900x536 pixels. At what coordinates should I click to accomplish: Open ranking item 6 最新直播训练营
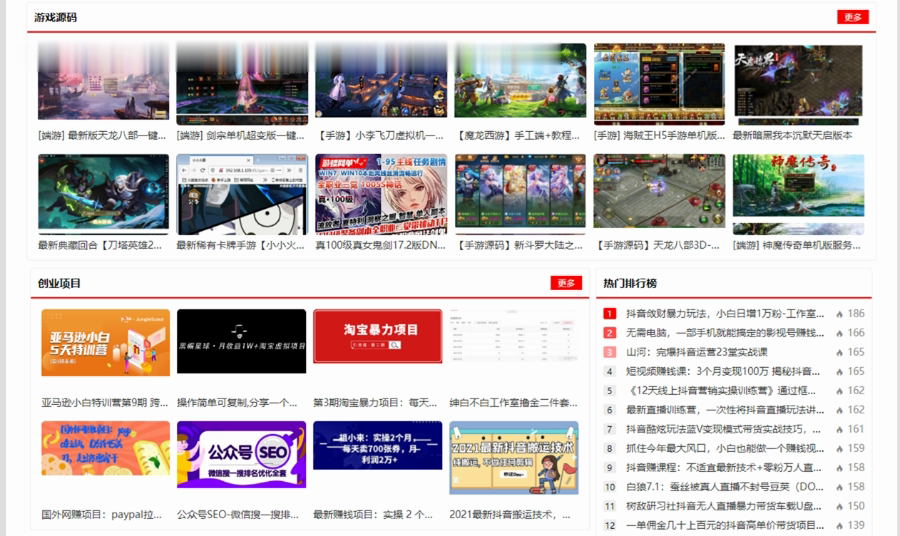click(x=725, y=410)
